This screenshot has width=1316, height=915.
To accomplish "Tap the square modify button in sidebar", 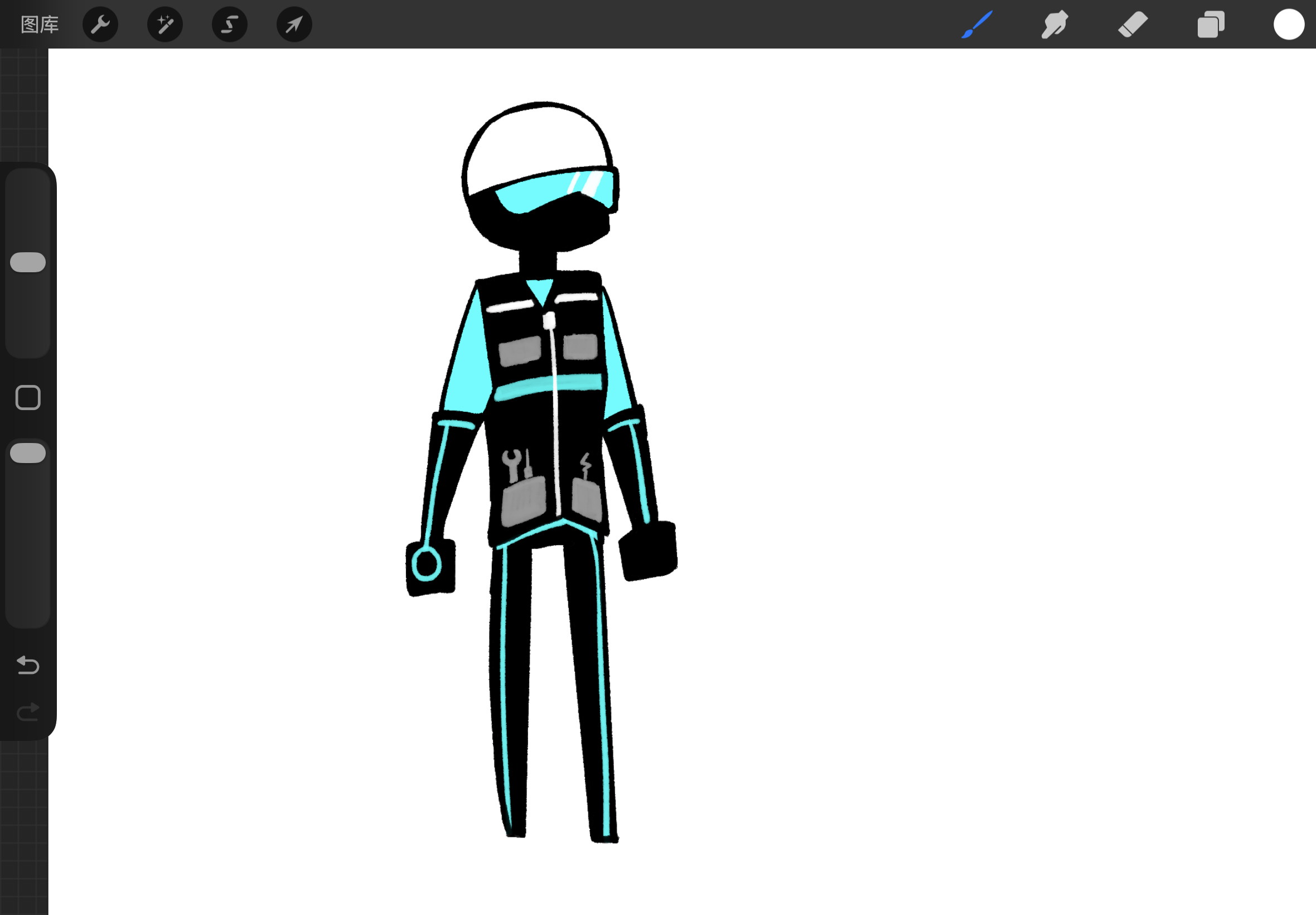I will (x=27, y=397).
